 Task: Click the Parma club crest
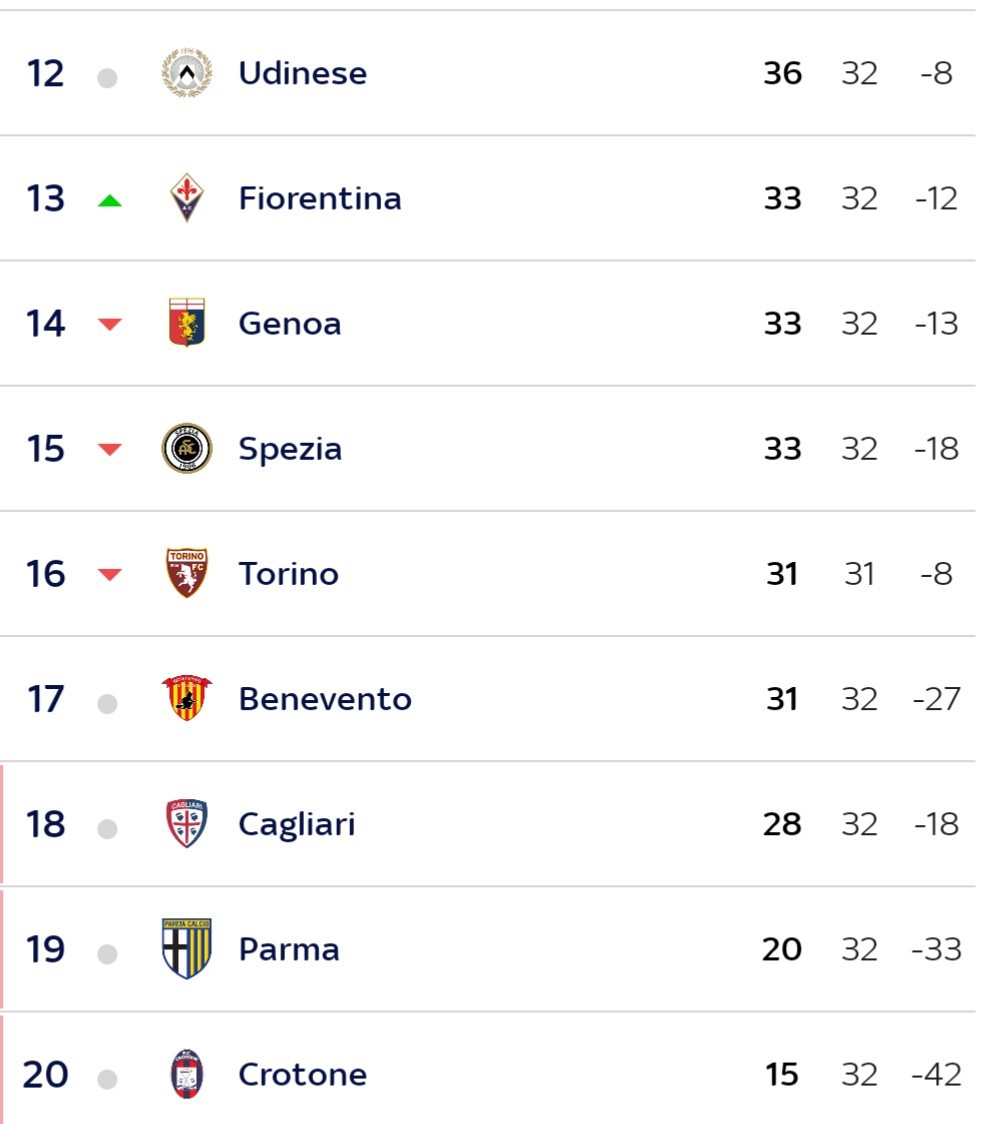tap(186, 948)
